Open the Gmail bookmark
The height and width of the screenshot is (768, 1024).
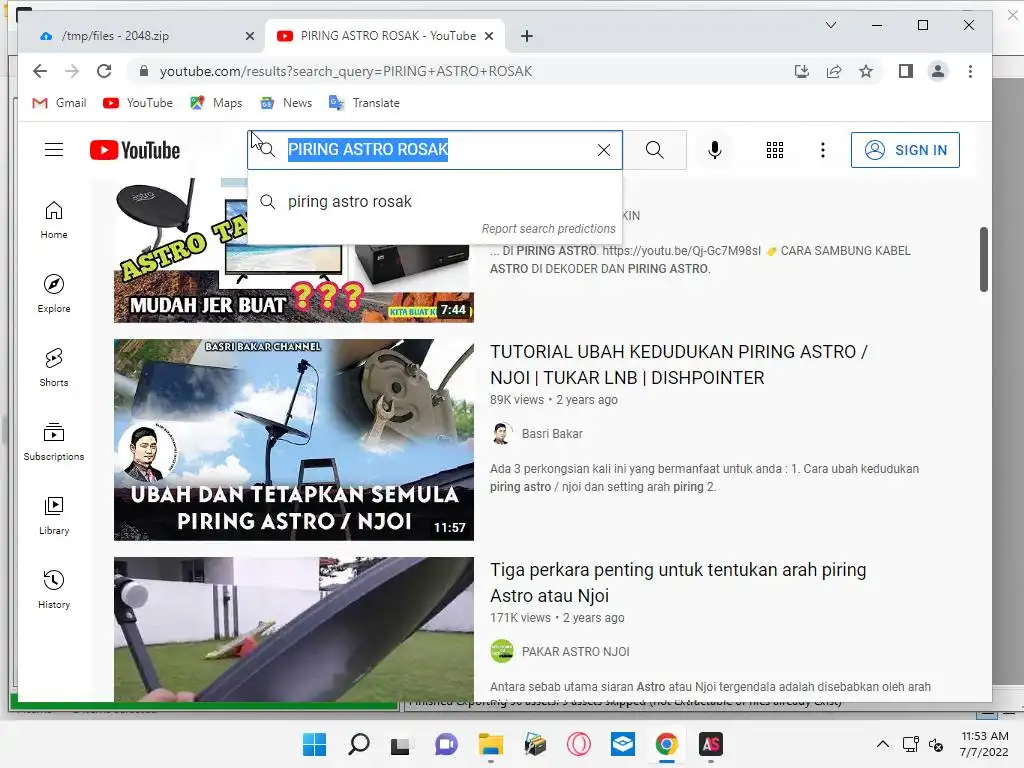click(x=59, y=103)
